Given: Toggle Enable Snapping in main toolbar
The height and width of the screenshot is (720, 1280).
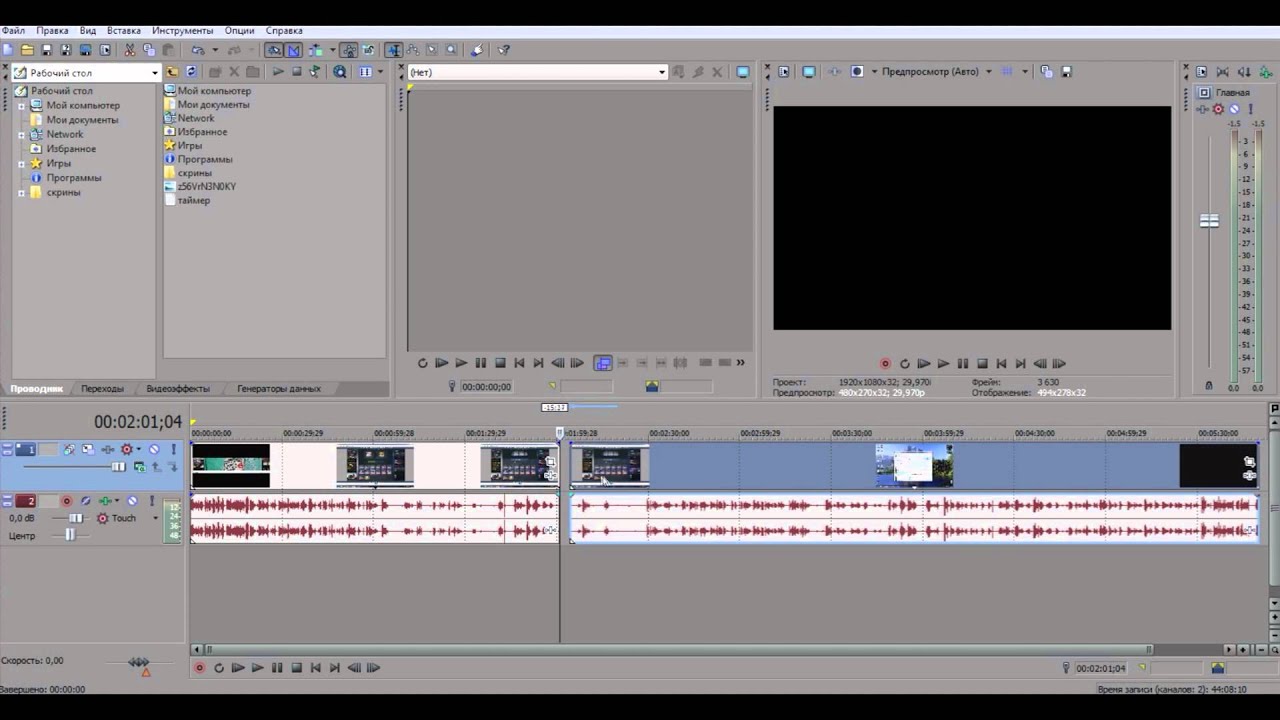Looking at the screenshot, I should click(272, 50).
